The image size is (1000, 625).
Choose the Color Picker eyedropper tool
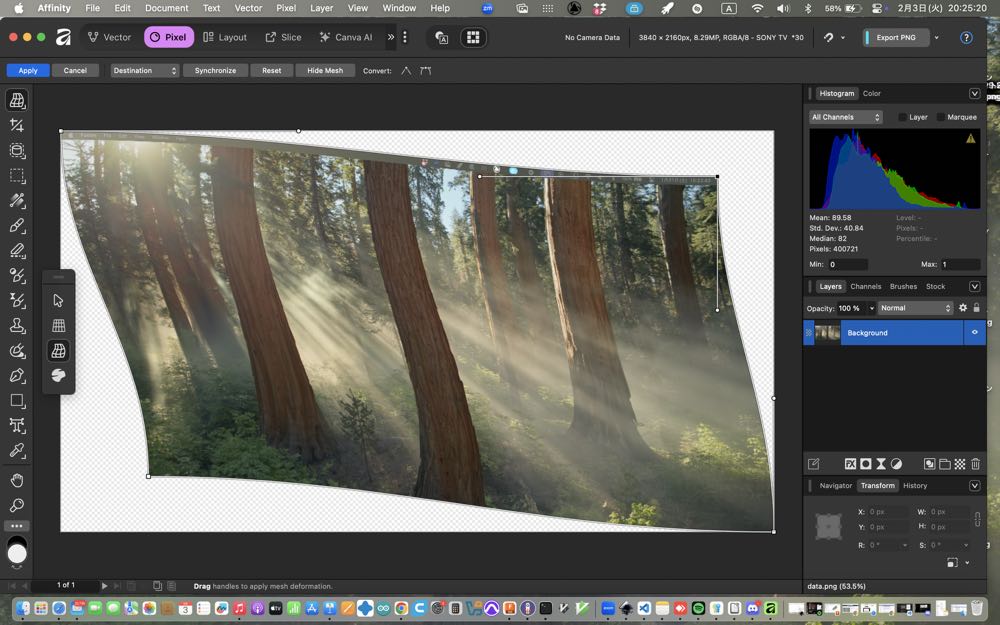click(x=17, y=450)
